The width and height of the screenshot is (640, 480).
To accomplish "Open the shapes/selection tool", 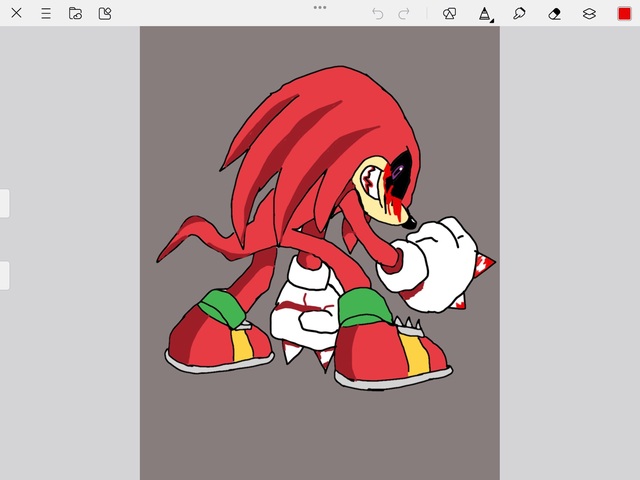I will point(449,13).
